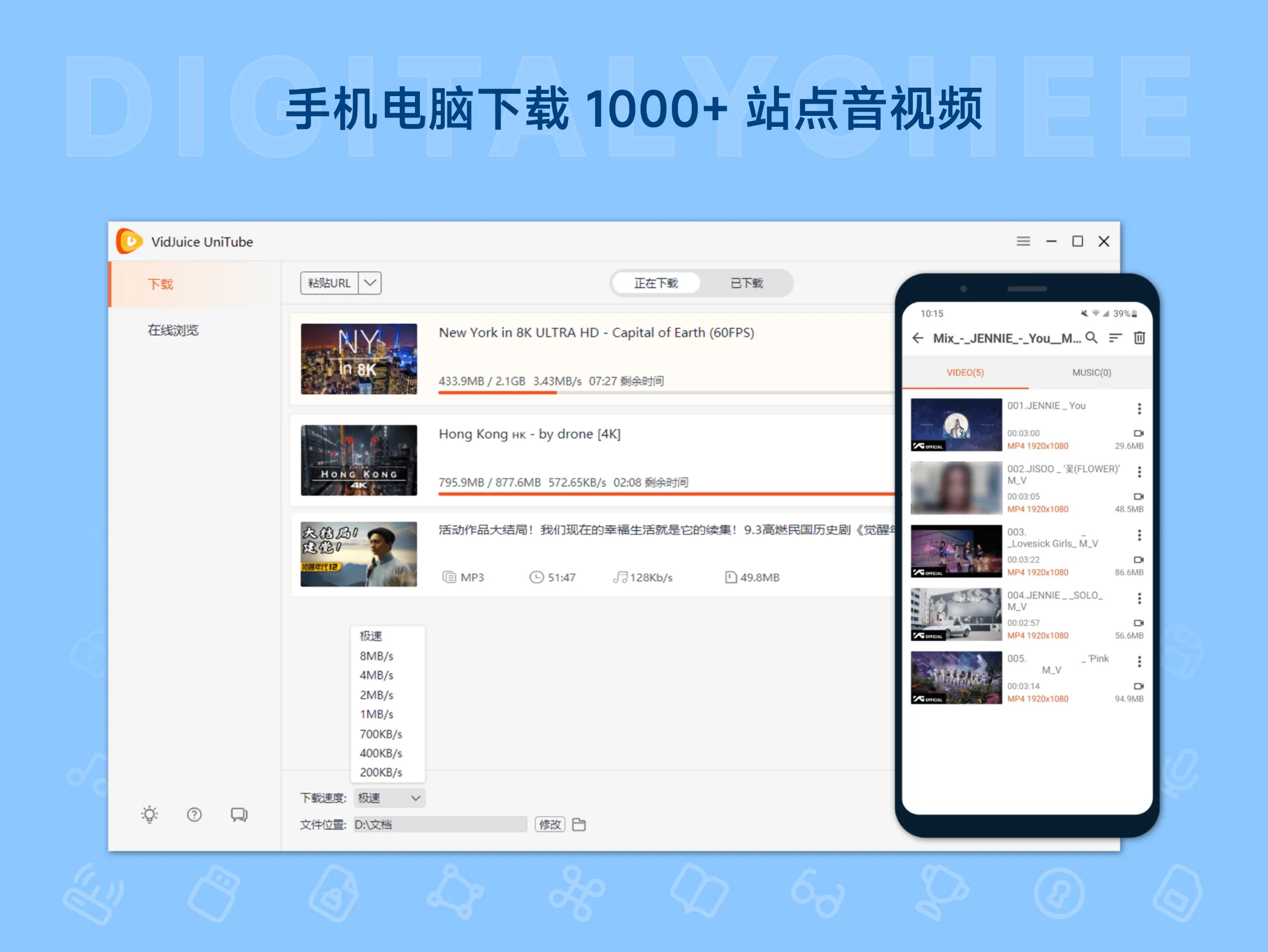This screenshot has height=952, width=1268.
Task: Select 在线浏览 in the left sidebar
Action: click(172, 330)
